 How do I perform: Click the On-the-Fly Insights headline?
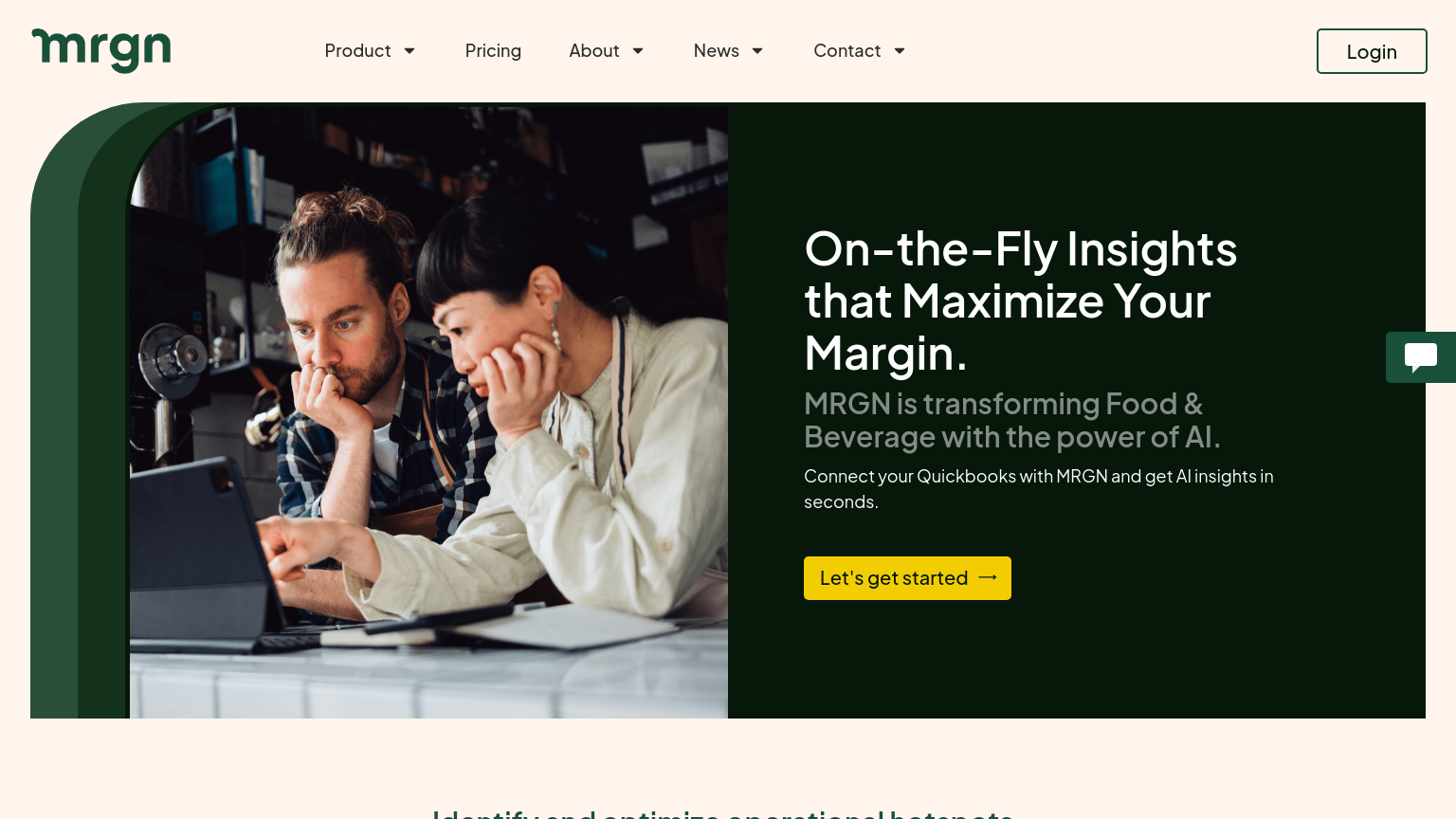[1021, 301]
